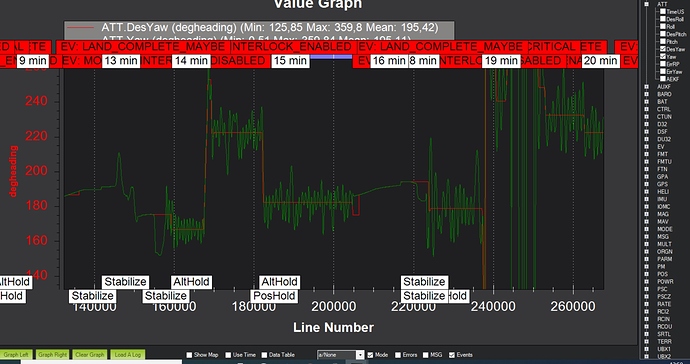The image size is (690, 364).
Task: Select the POS item in the tree
Action: pyautogui.click(x=663, y=274)
